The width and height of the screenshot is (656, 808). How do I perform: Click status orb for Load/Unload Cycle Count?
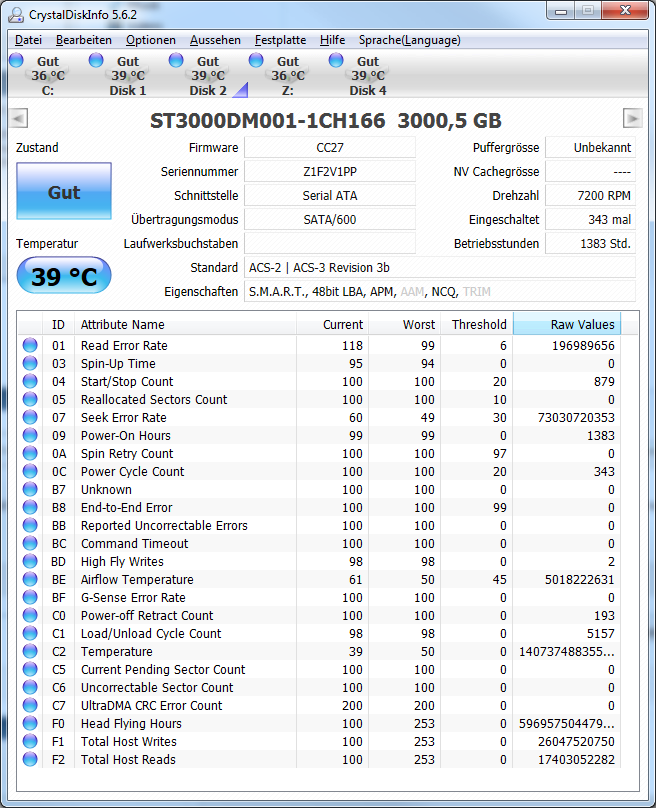(x=30, y=633)
